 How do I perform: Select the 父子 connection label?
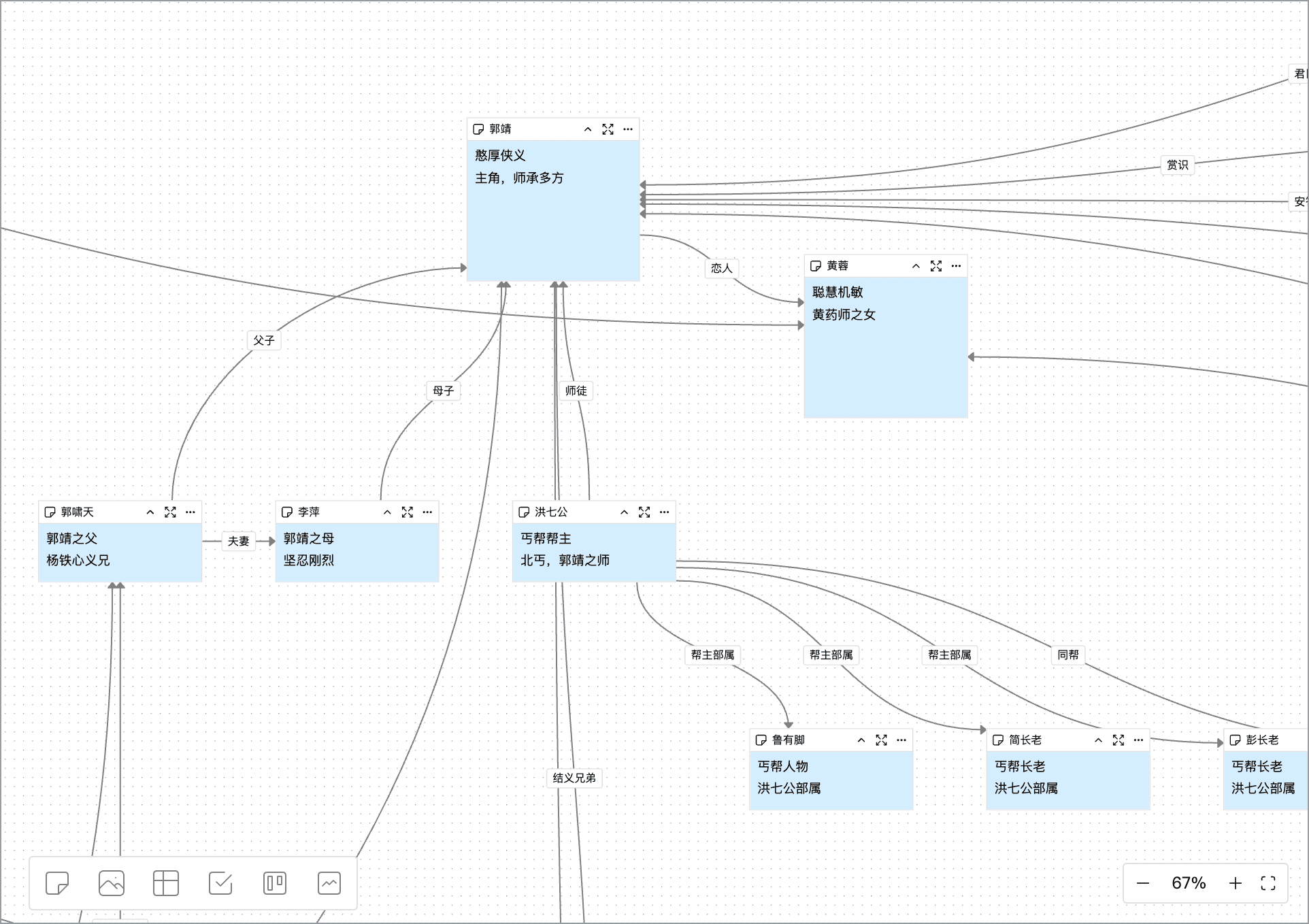(264, 340)
